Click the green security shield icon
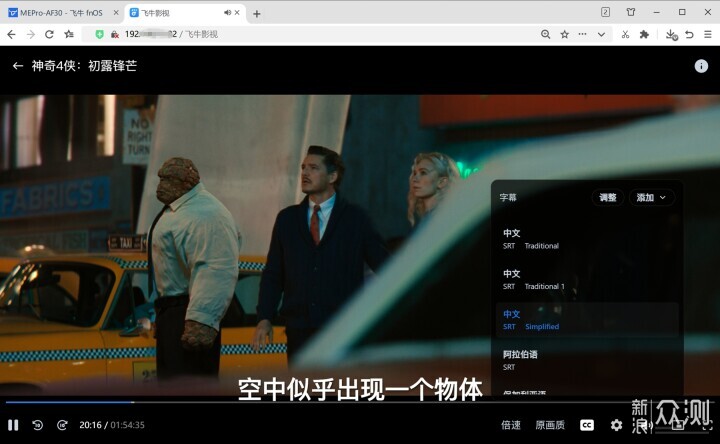Viewport: 720px width, 444px height. 99,34
